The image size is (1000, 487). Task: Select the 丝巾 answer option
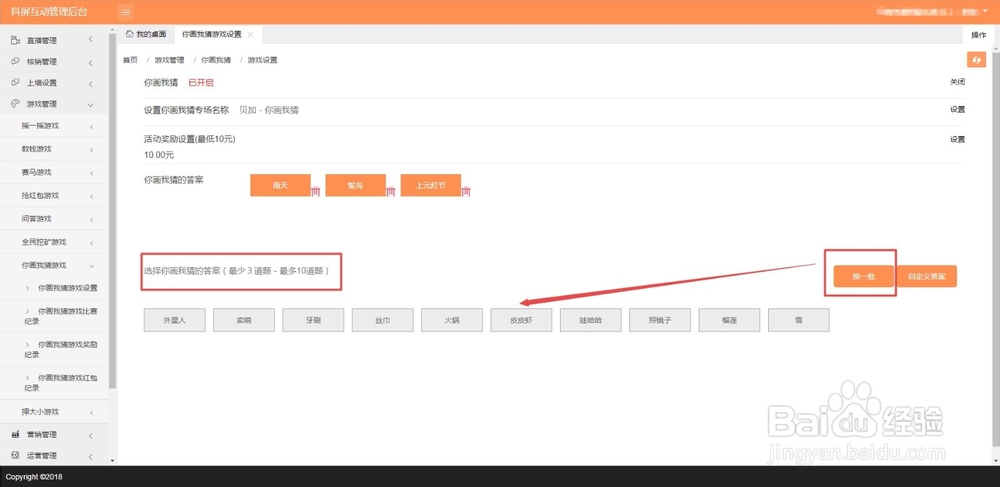click(383, 321)
